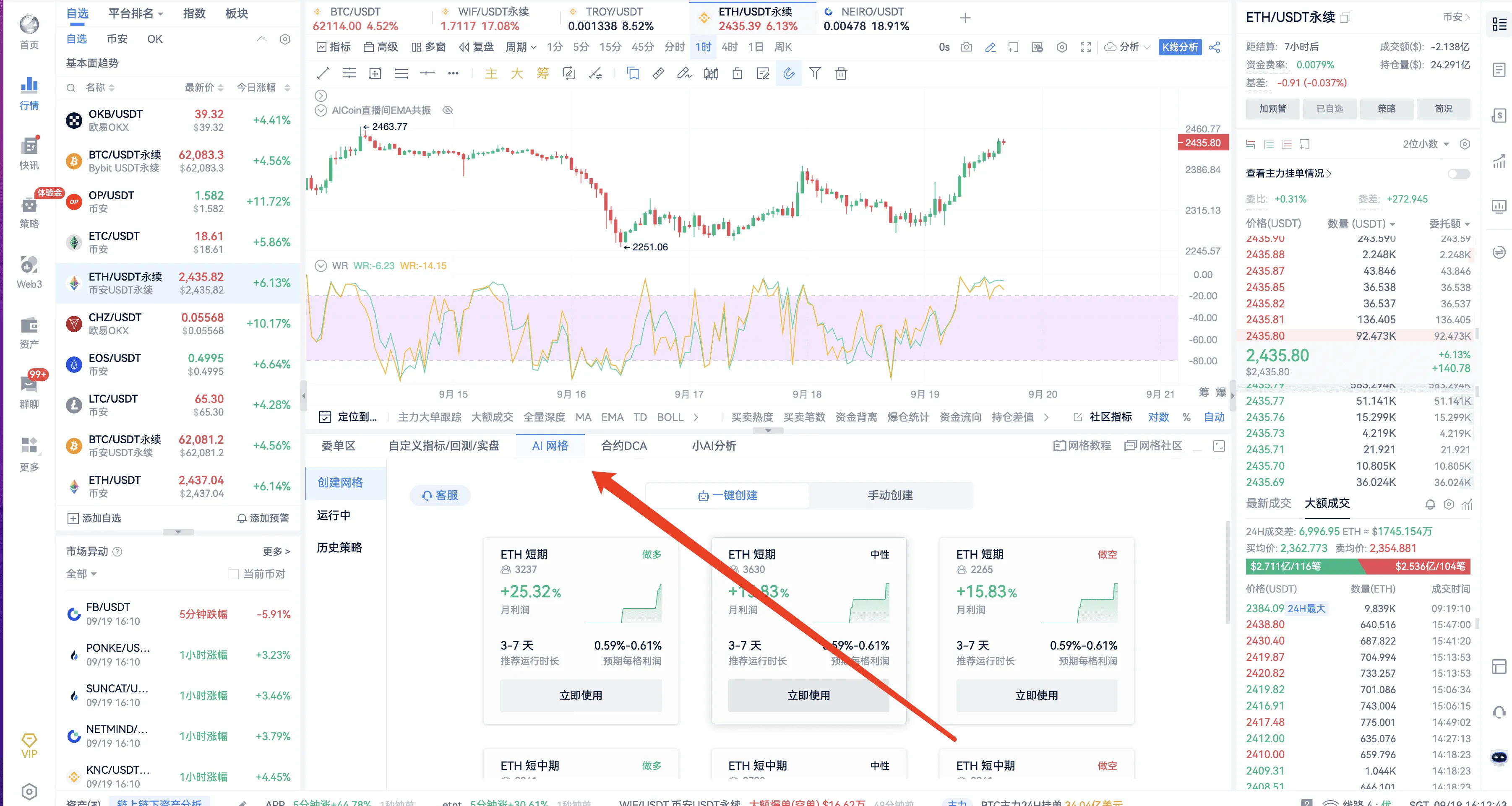The height and width of the screenshot is (806, 1512).
Task: Share the chart via share icon
Action: pos(1215,47)
